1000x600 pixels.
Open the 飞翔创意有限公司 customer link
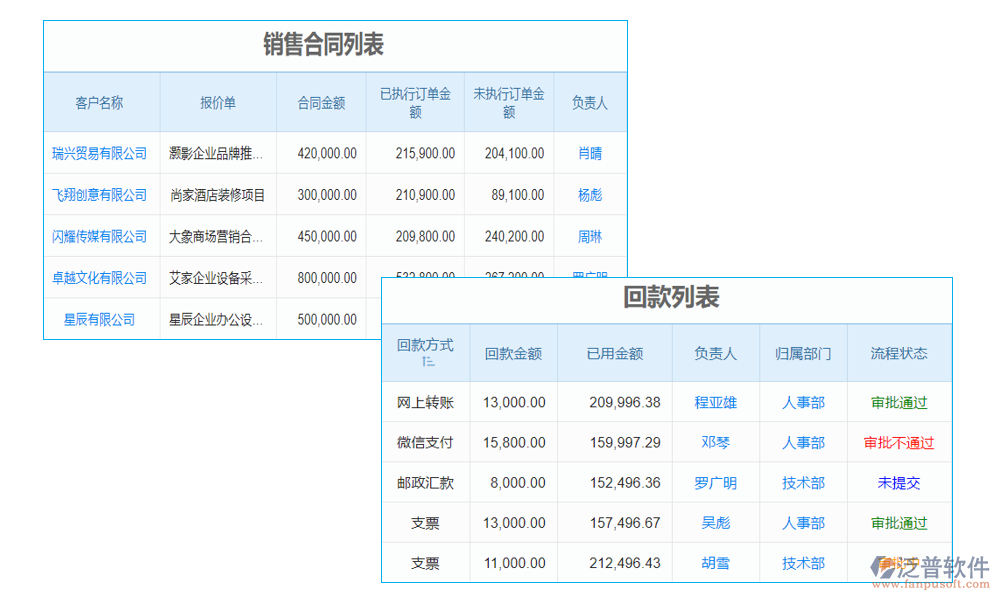tap(100, 195)
